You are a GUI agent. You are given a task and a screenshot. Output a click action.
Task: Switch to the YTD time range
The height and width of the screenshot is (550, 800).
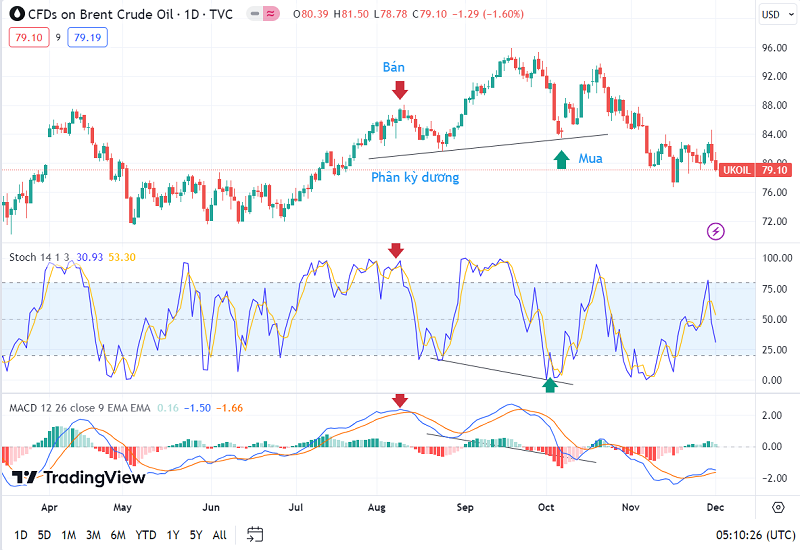point(145,534)
